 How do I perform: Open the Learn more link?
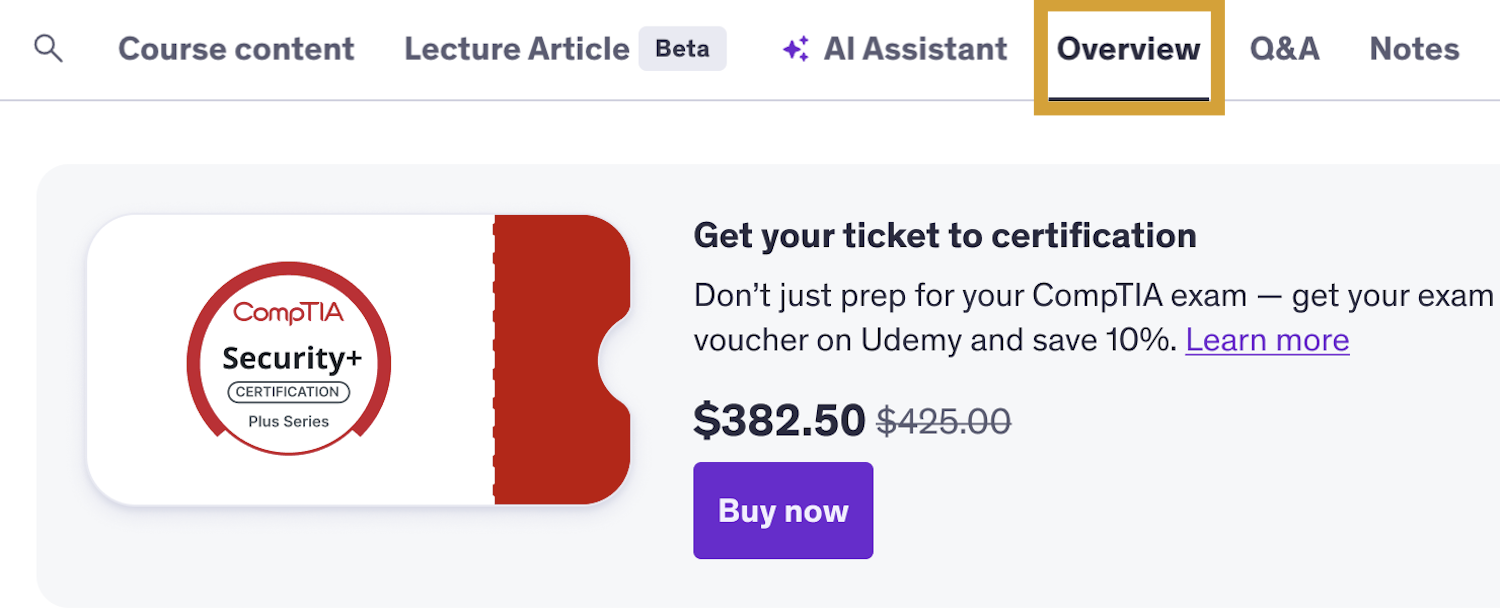1266,340
